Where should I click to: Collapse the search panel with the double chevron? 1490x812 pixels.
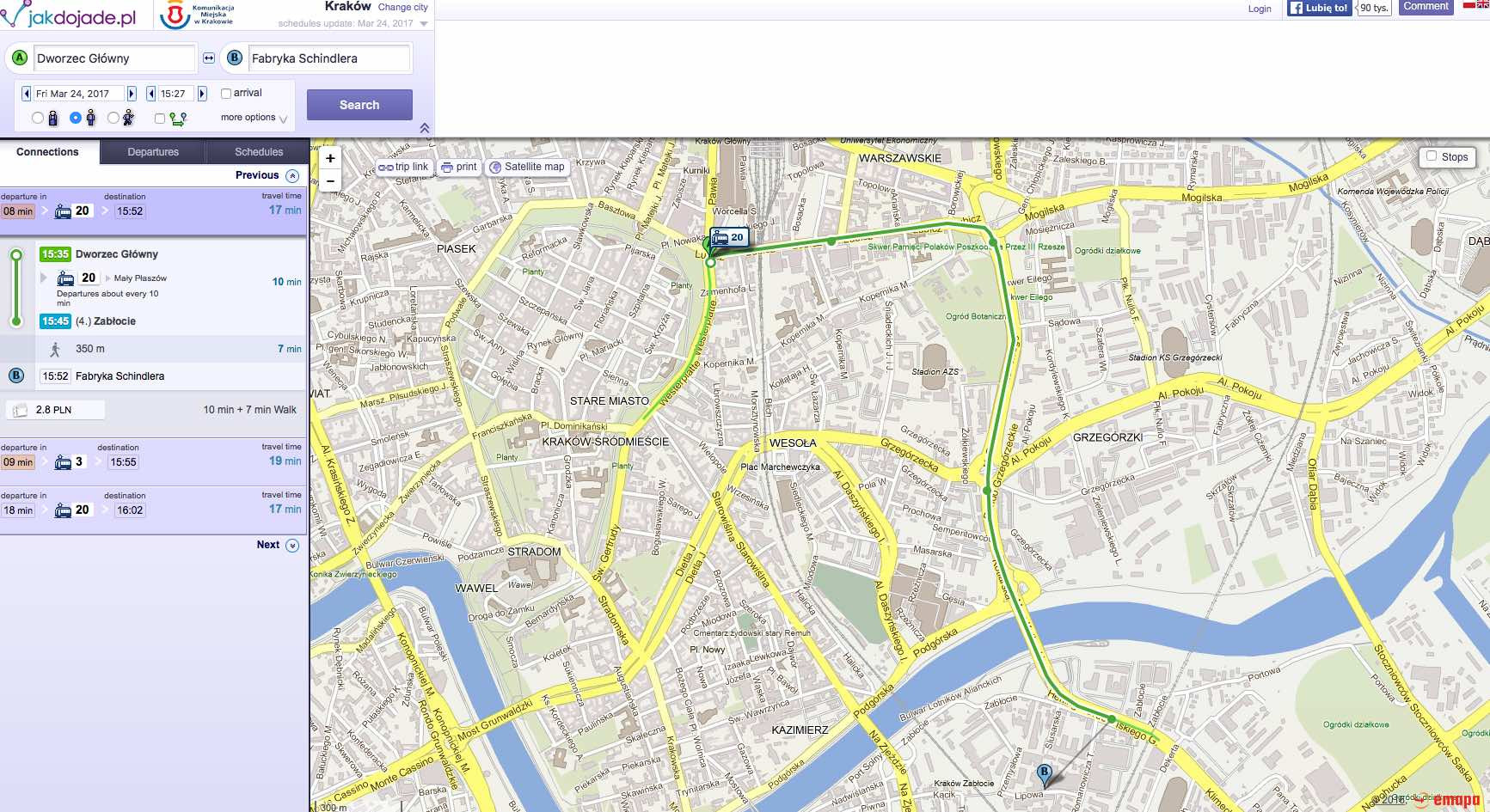(x=424, y=128)
